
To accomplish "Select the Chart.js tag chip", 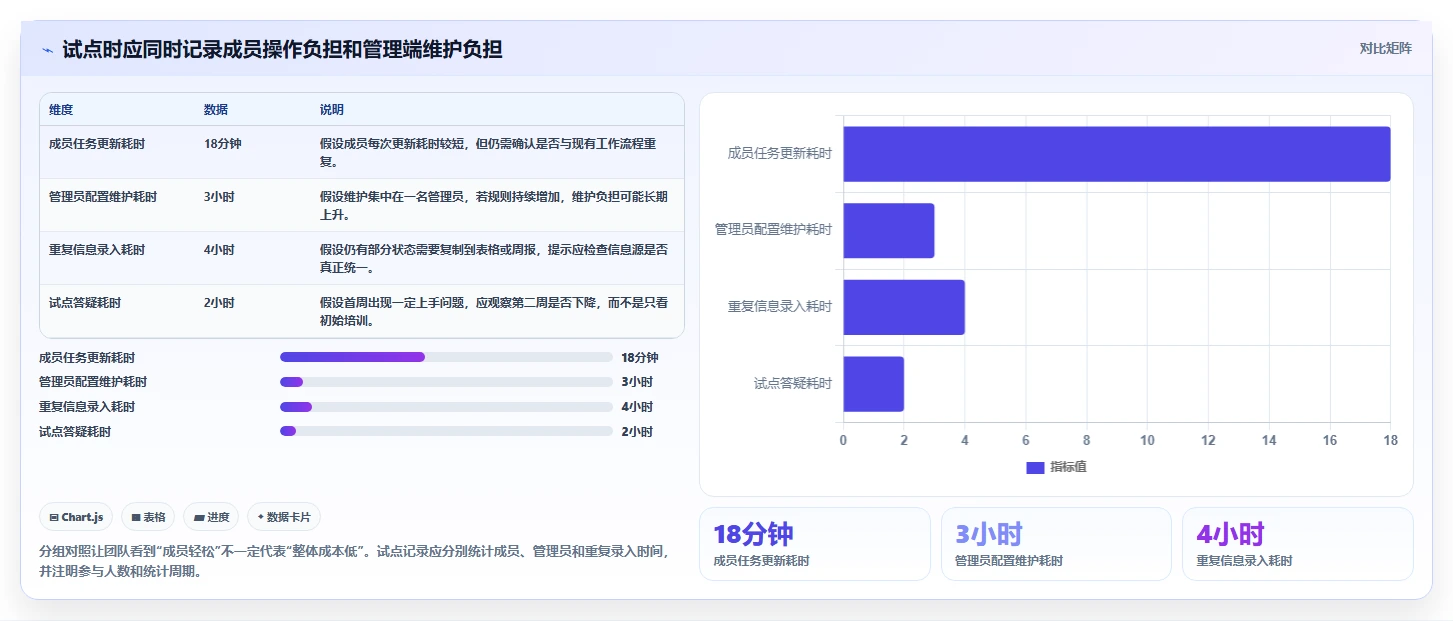I will pos(77,517).
